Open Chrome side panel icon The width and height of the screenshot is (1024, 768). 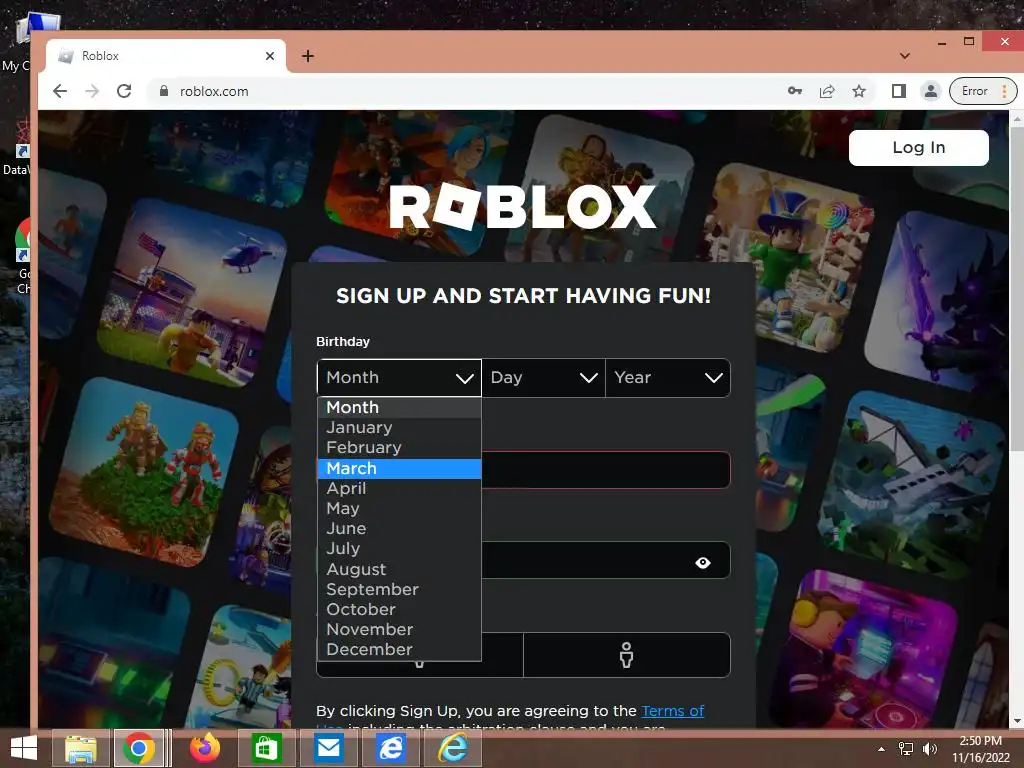pyautogui.click(x=899, y=91)
